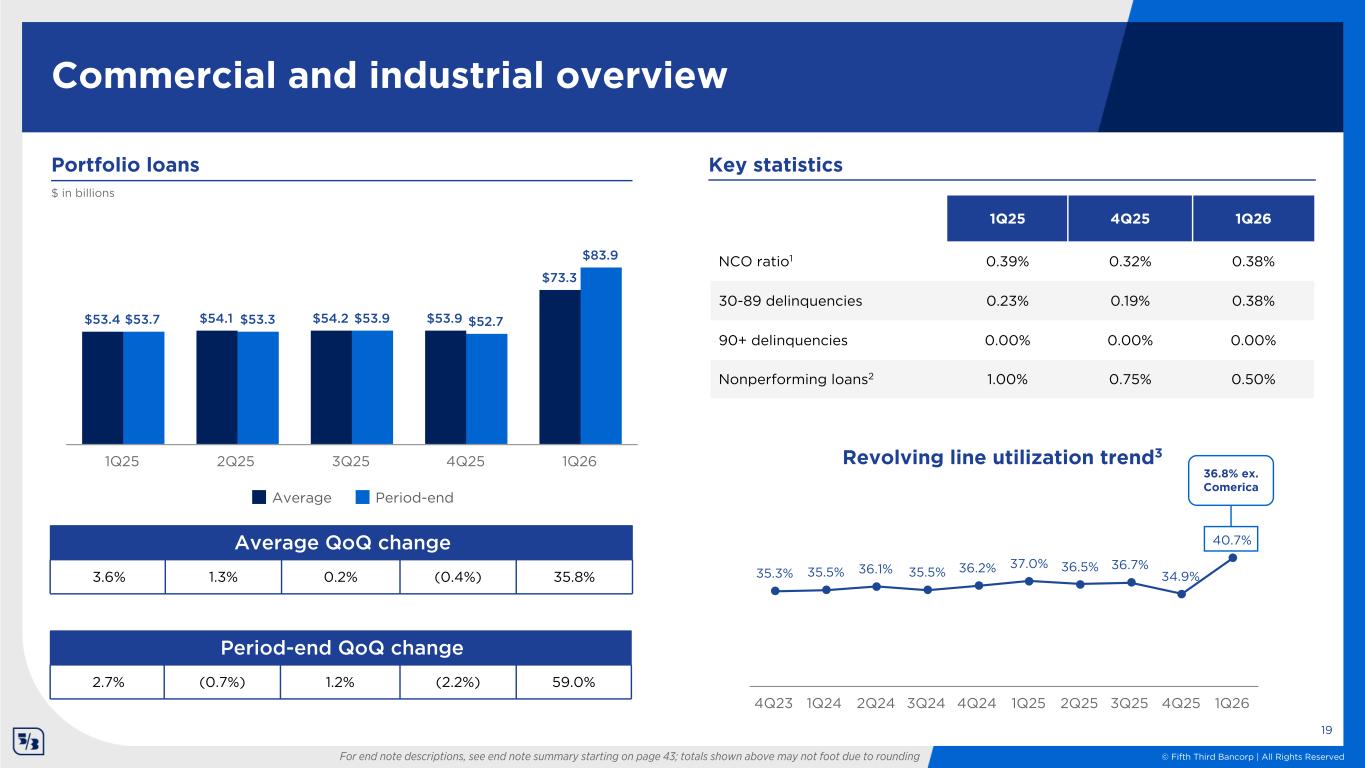Select the 1Q26 average bar labeled $73.3
Image resolution: width=1365 pixels, height=768 pixels.
click(559, 366)
